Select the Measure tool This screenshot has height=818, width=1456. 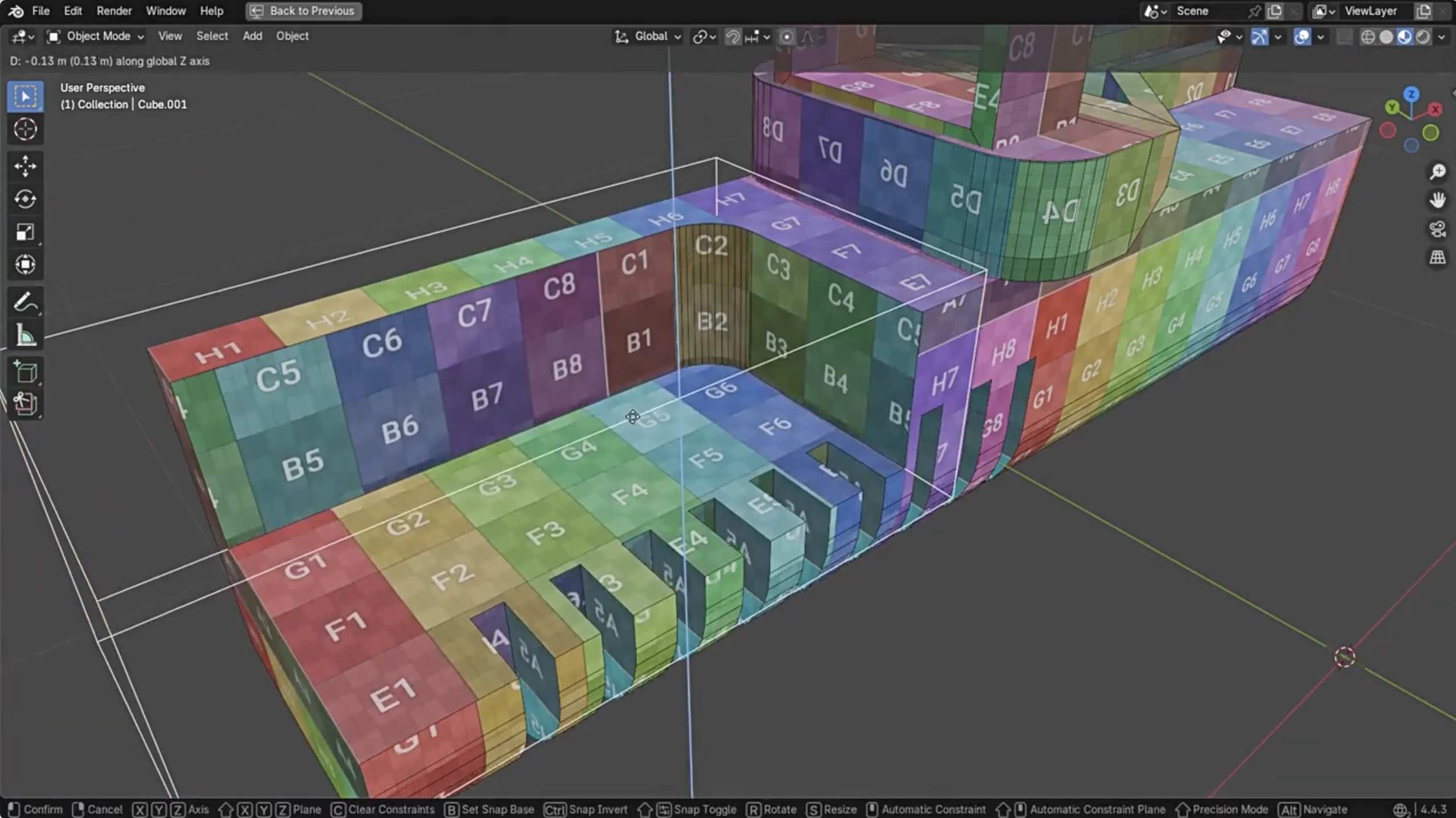tap(25, 335)
